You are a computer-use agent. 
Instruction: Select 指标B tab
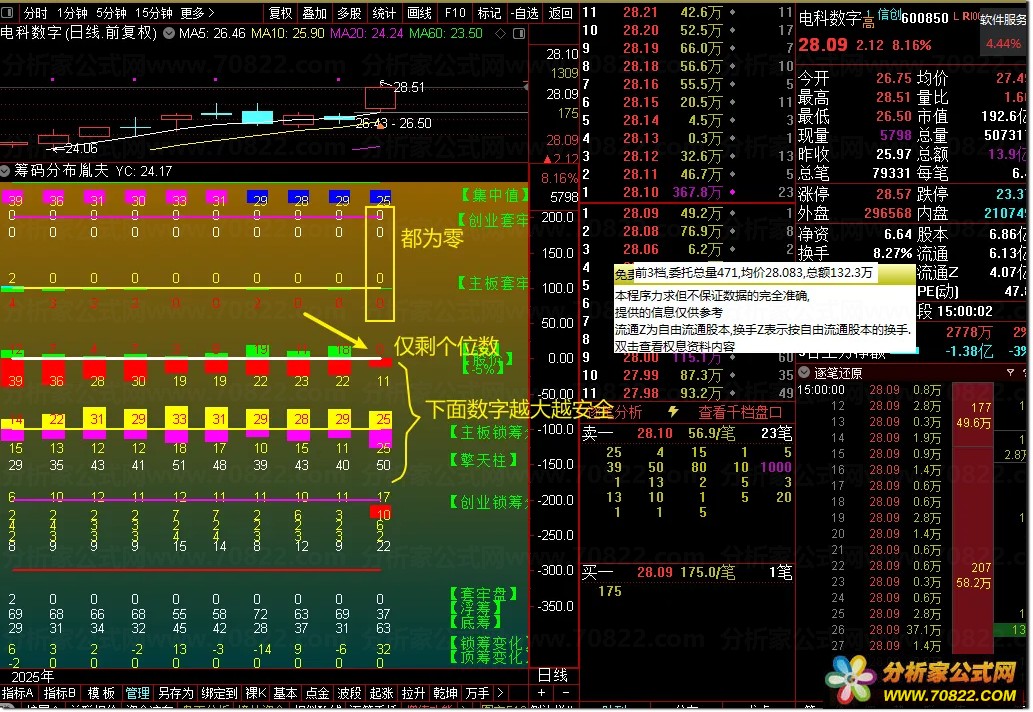[59, 693]
